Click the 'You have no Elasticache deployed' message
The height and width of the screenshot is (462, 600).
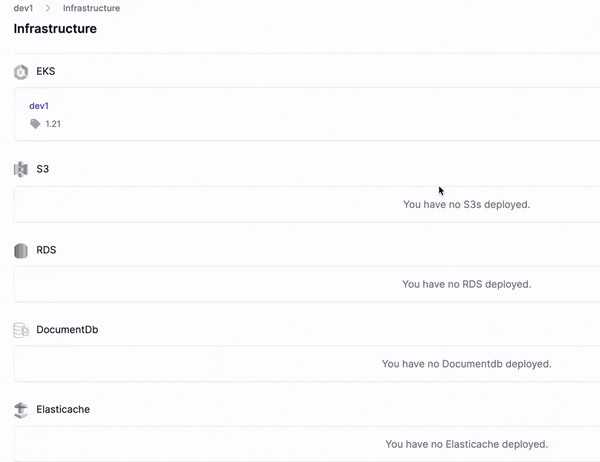click(x=466, y=444)
